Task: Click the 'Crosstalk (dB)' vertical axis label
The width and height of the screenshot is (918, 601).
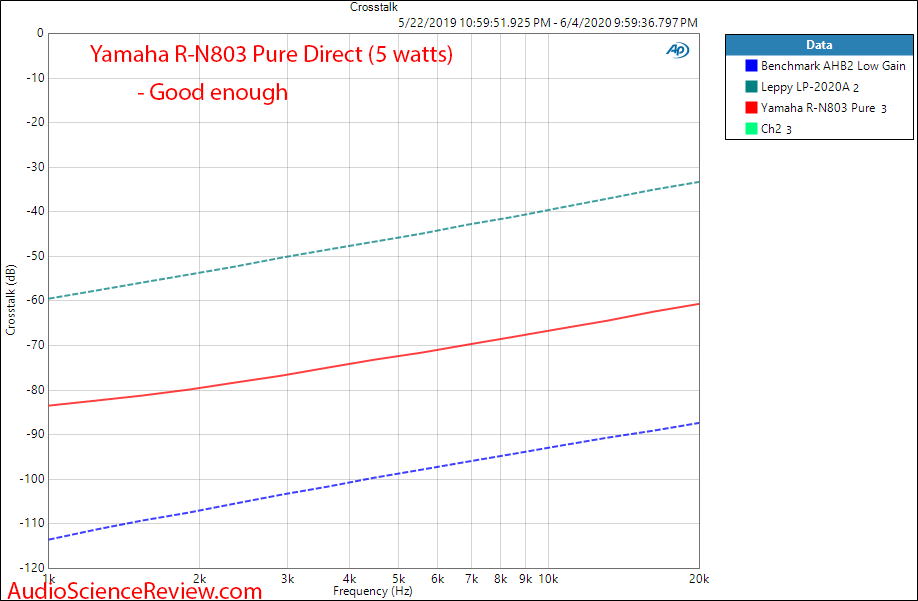Action: coord(11,300)
